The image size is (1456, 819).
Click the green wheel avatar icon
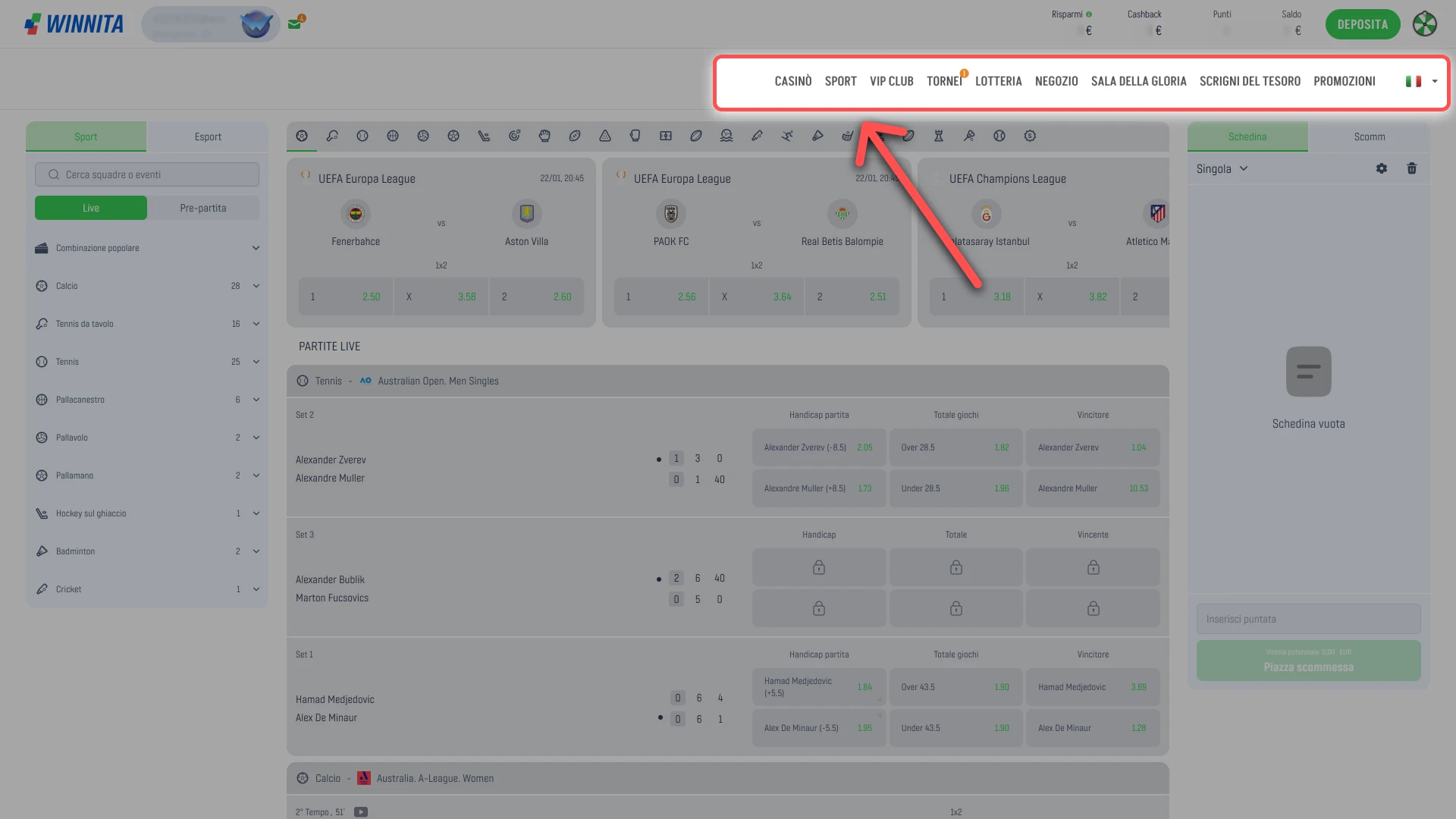(x=1425, y=24)
